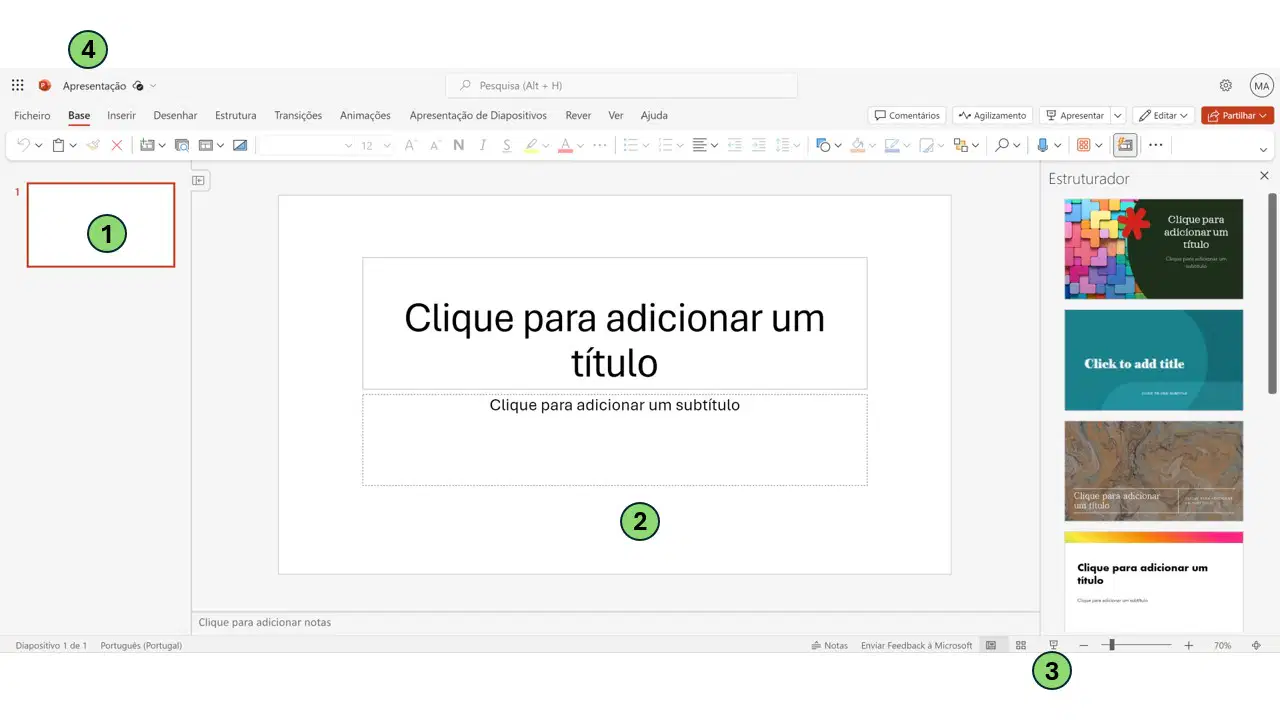Viewport: 1280px width, 720px height.
Task: Toggle the Notas pane in status bar
Action: tap(830, 646)
